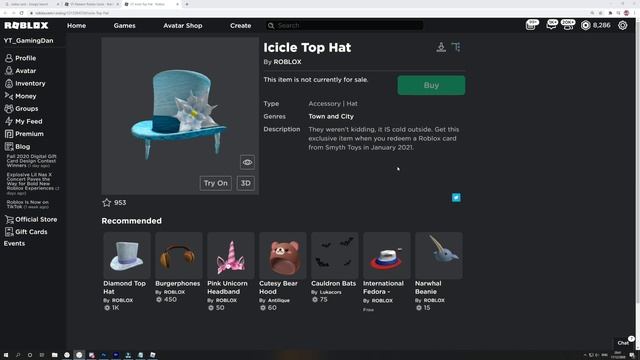Image resolution: width=640 pixels, height=360 pixels.
Task: Click the Lukacors creator link under Cauldron Bats
Action: (x=330, y=292)
